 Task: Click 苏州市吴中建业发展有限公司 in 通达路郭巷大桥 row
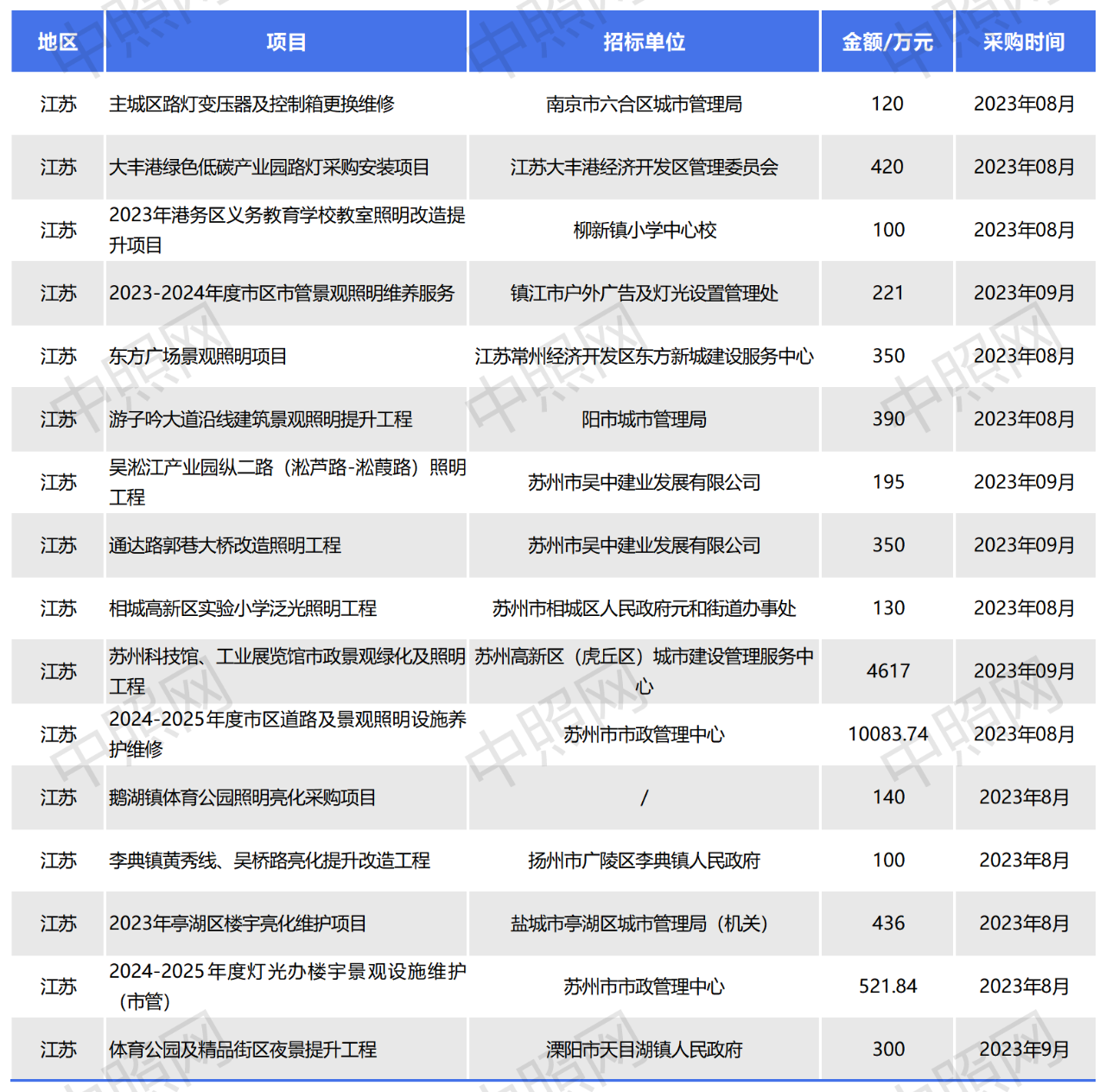(644, 545)
